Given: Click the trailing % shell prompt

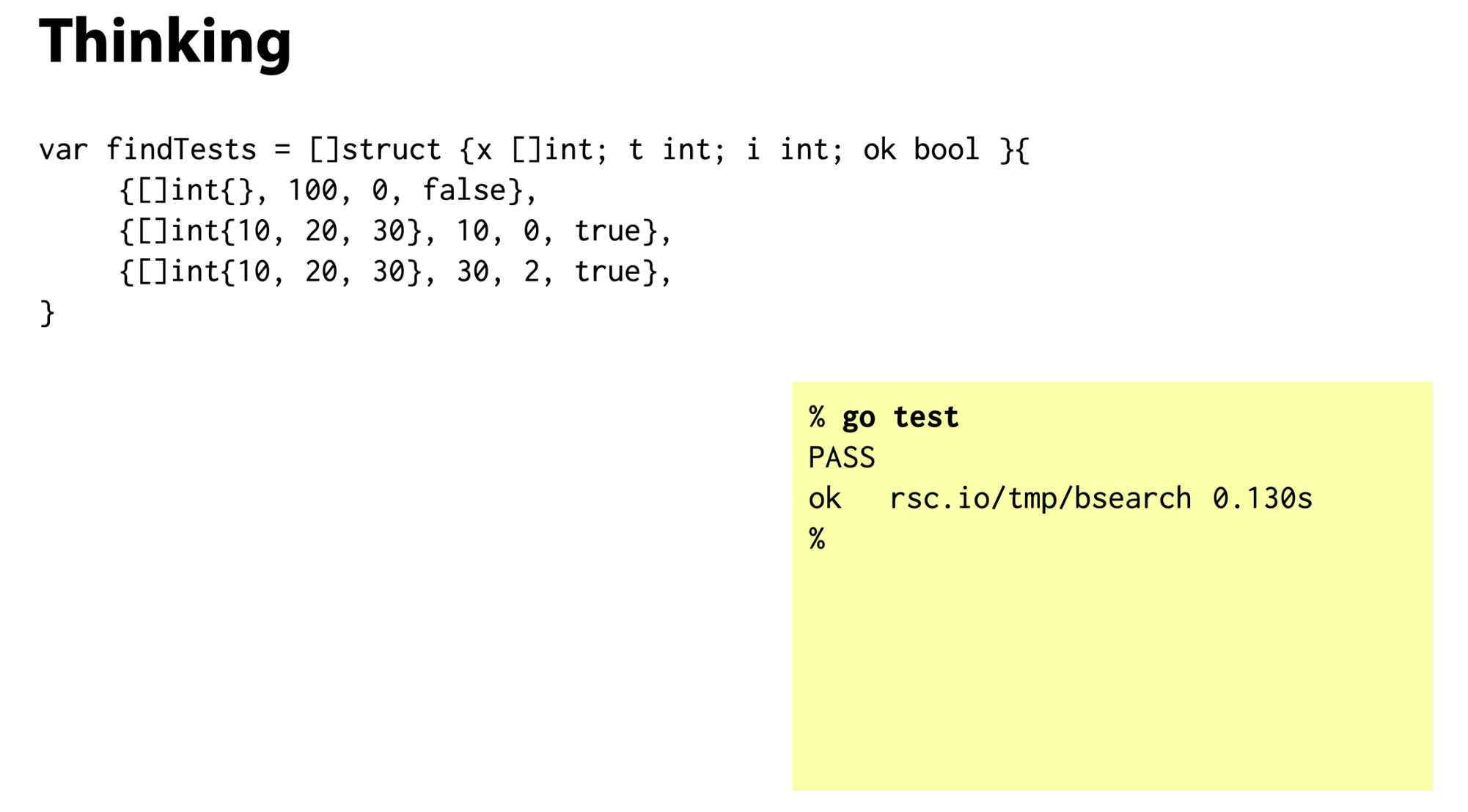Looking at the screenshot, I should [x=817, y=539].
